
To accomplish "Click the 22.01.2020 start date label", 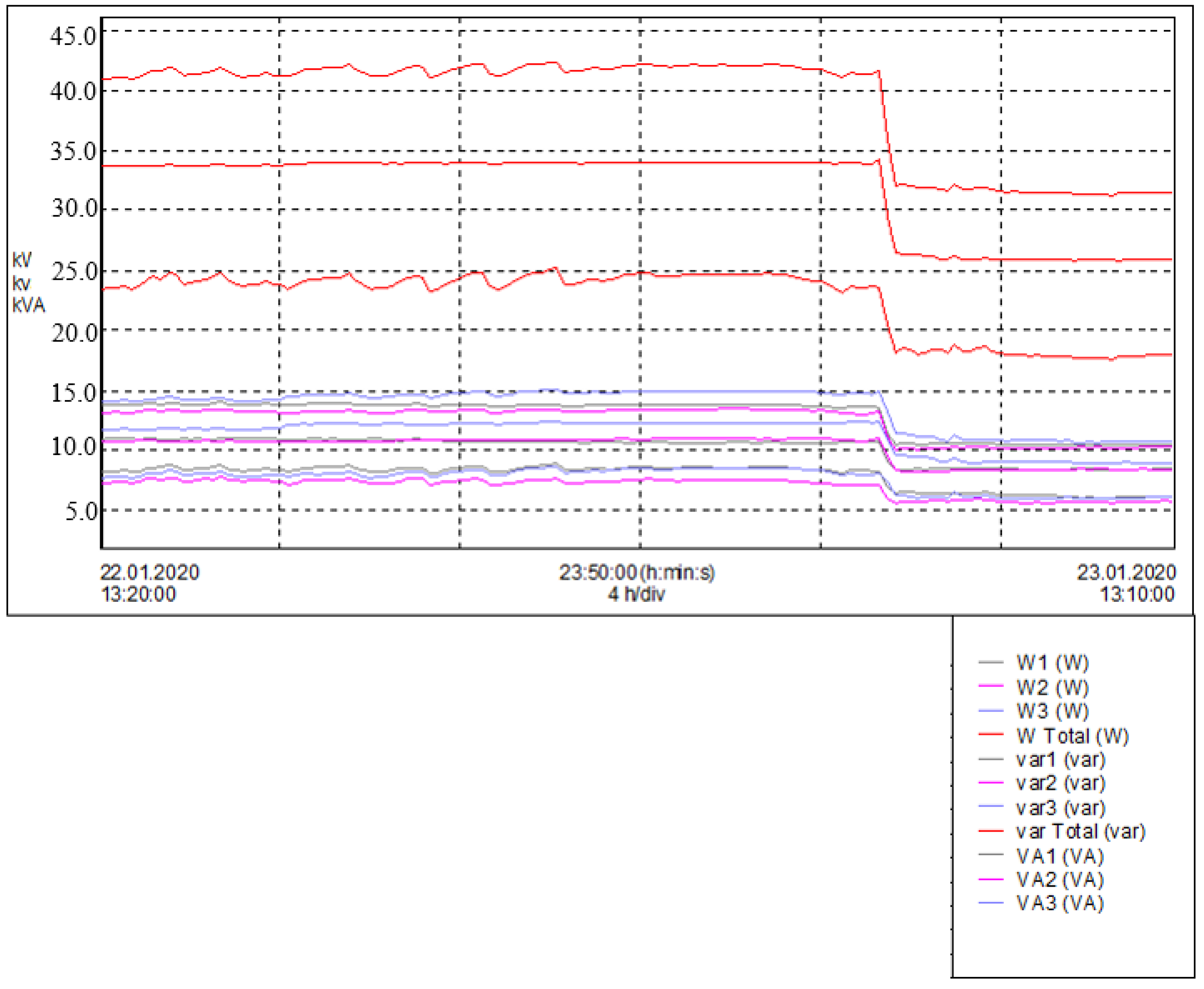I will click(150, 573).
